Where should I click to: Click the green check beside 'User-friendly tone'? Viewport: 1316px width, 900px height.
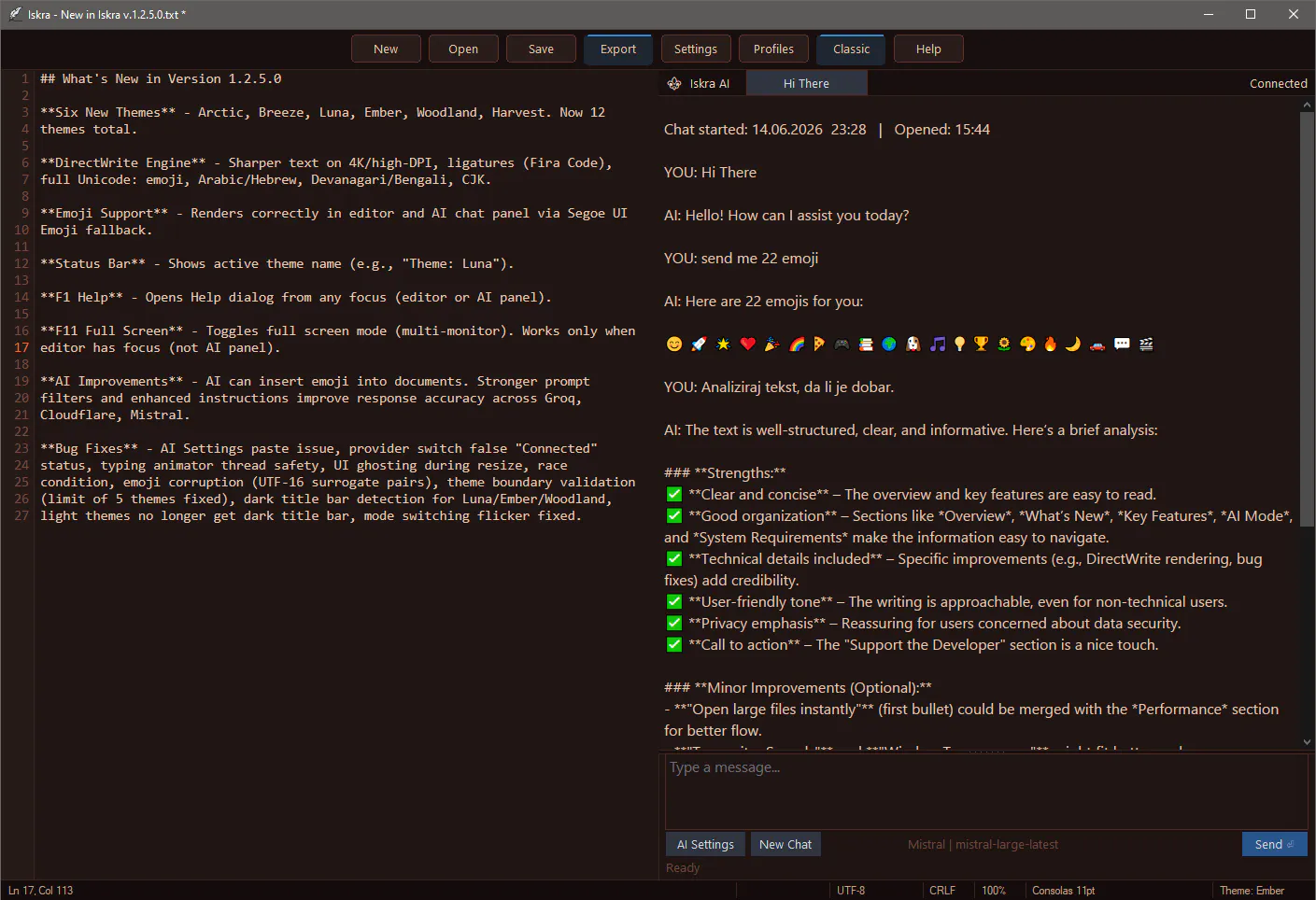coord(674,601)
